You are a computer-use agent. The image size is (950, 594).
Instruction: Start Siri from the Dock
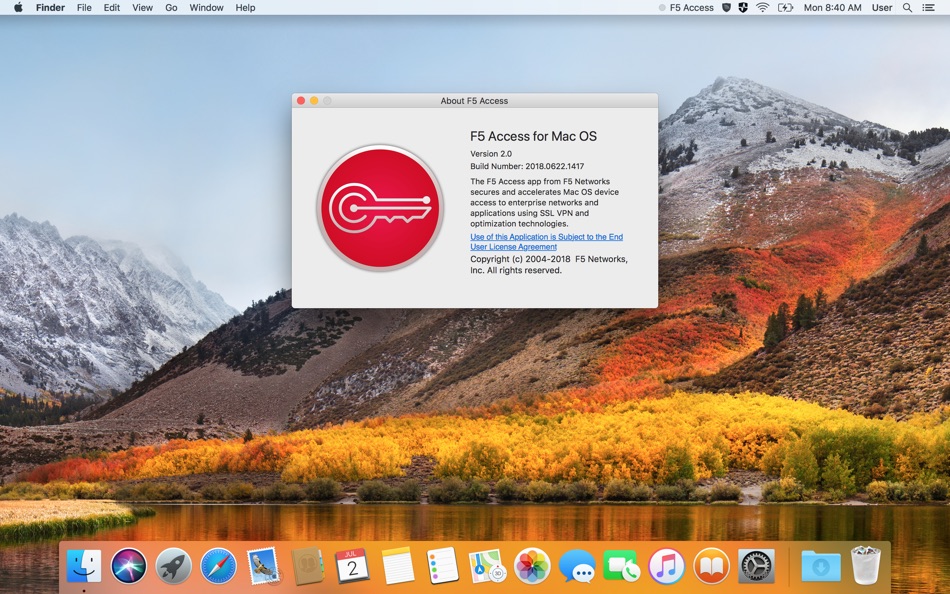128,565
